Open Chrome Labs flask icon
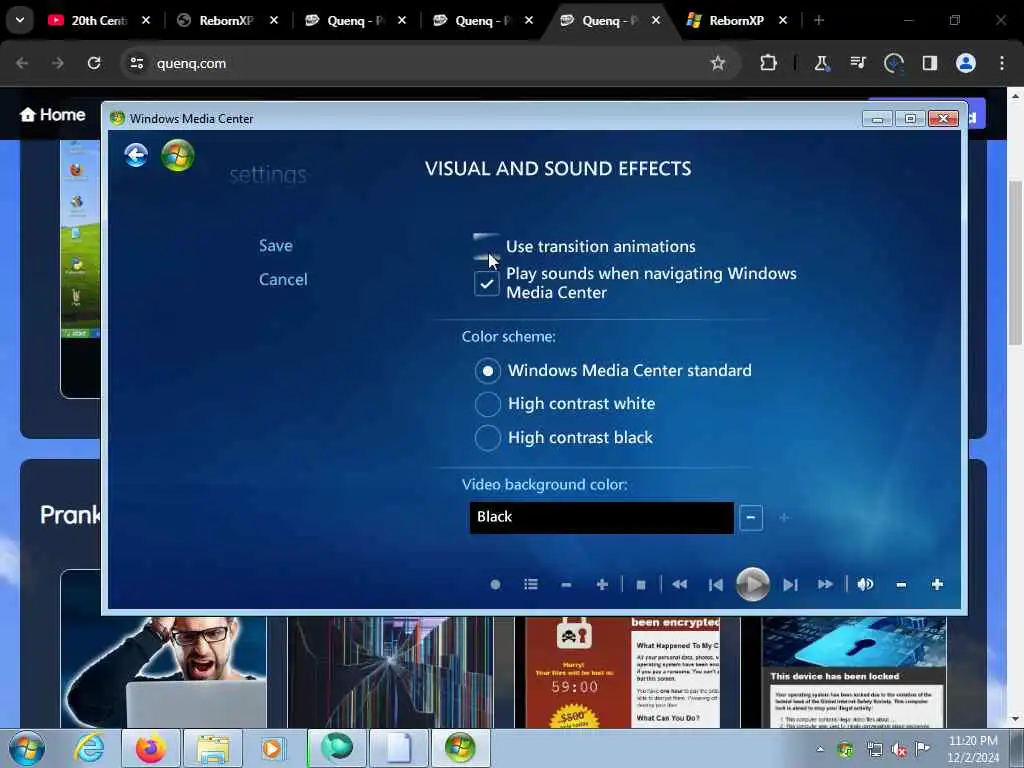 tap(822, 63)
